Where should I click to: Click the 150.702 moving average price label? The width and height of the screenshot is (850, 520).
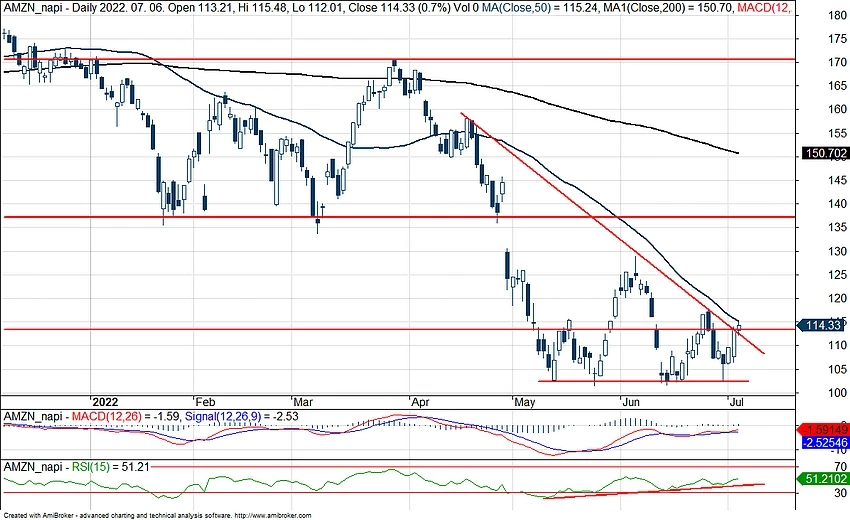click(825, 154)
